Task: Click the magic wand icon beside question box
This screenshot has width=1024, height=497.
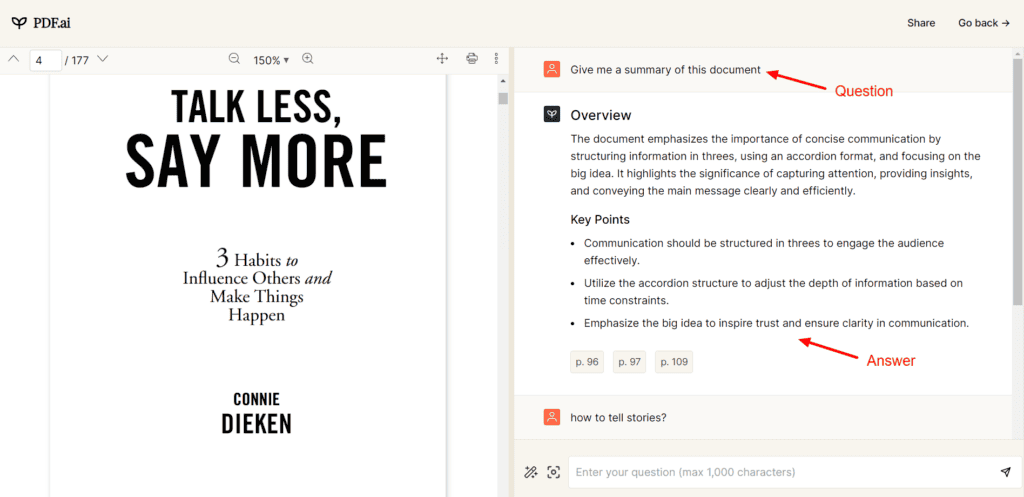Action: (x=531, y=472)
